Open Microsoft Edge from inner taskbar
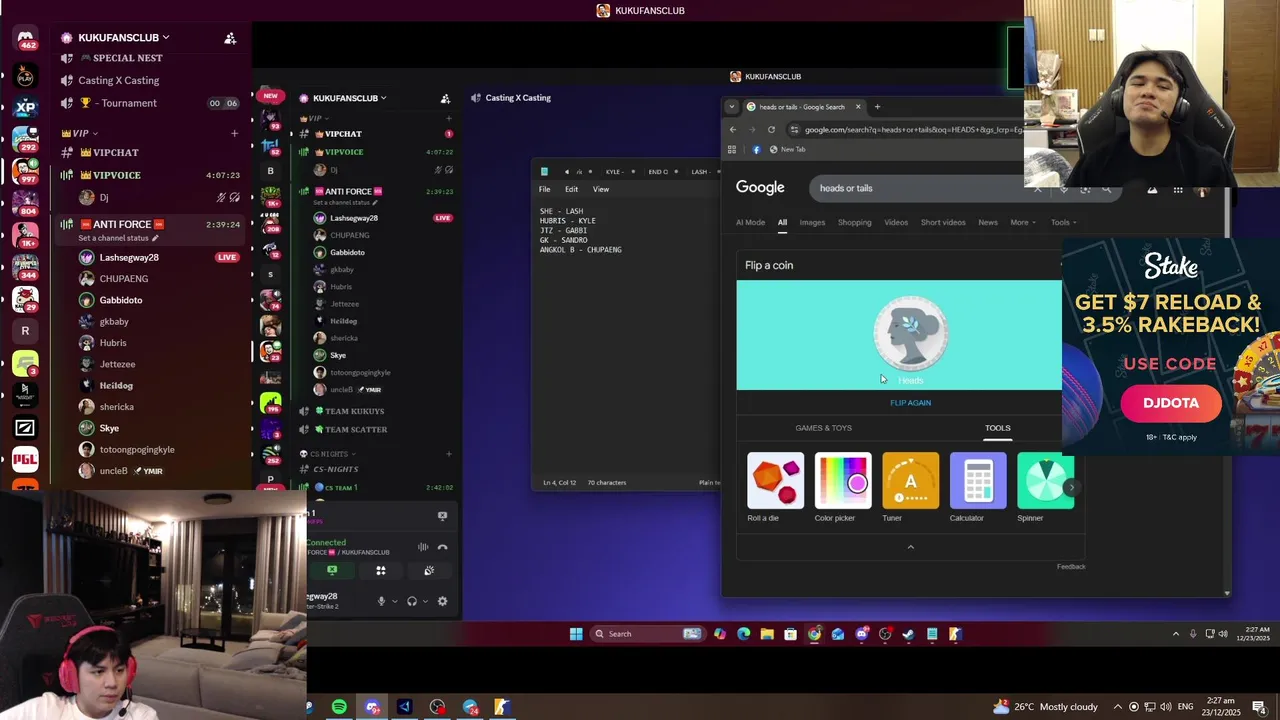Image resolution: width=1280 pixels, height=720 pixels. pyautogui.click(x=743, y=633)
